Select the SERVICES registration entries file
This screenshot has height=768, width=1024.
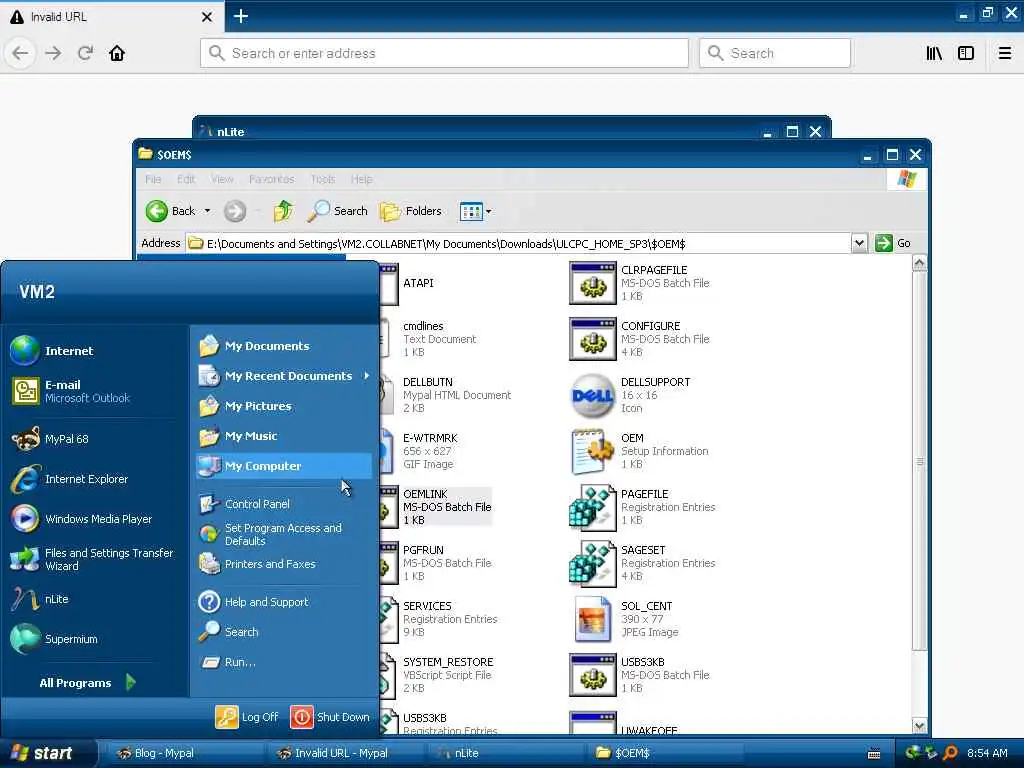point(450,619)
